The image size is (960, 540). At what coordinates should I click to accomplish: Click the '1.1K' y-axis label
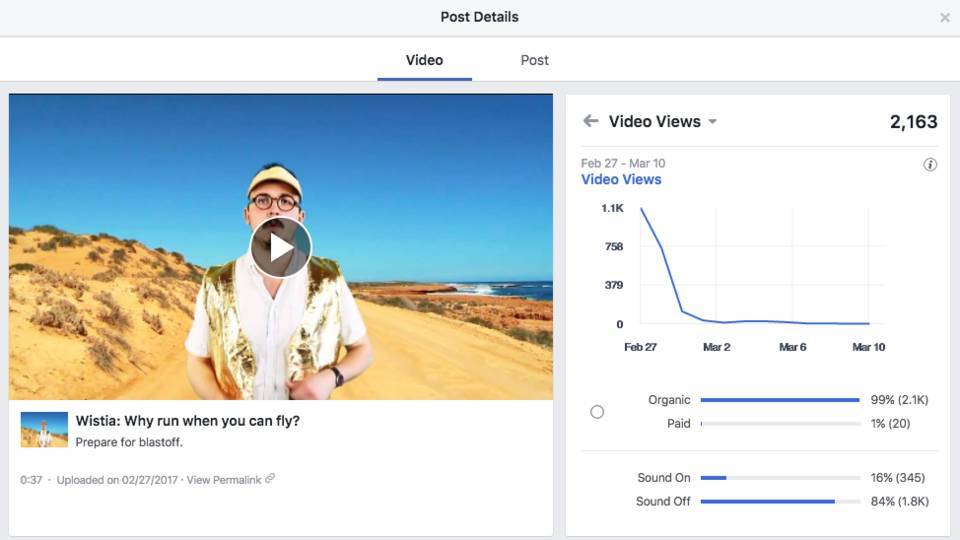pos(612,208)
